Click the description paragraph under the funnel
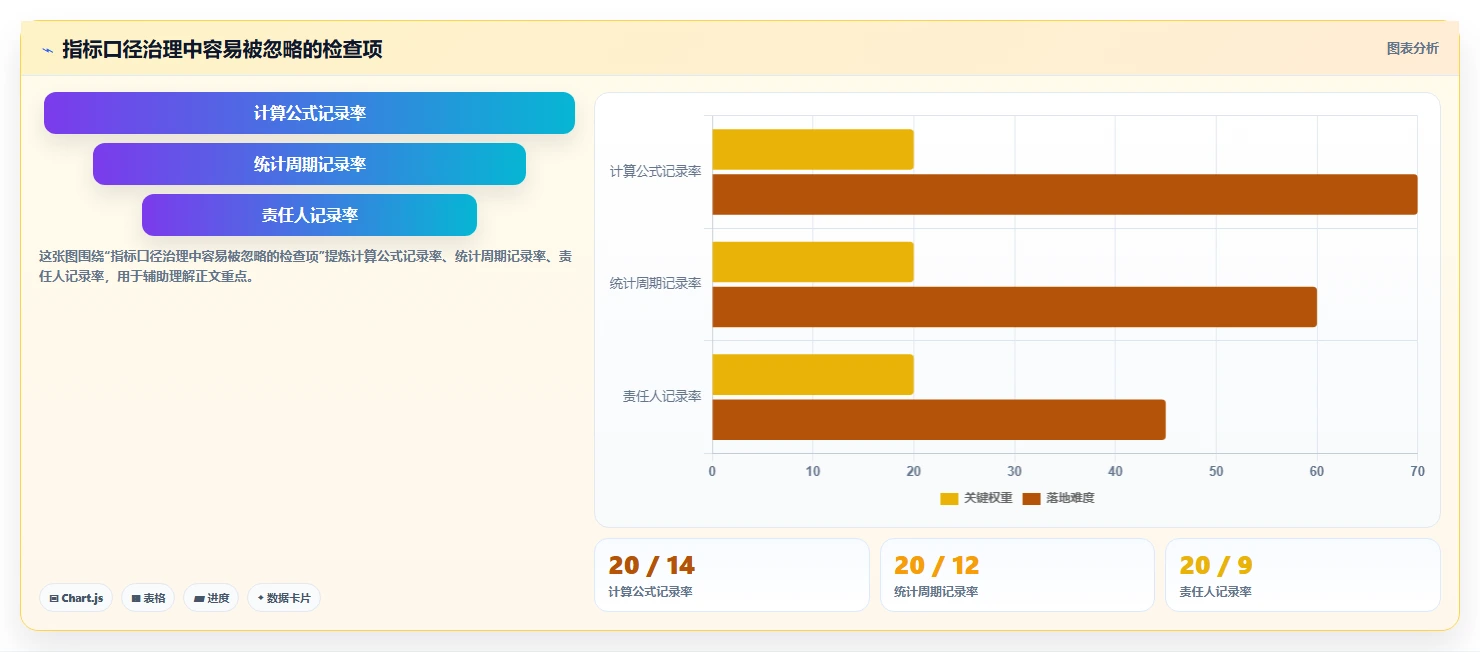Image resolution: width=1480 pixels, height=652 pixels. [x=305, y=266]
